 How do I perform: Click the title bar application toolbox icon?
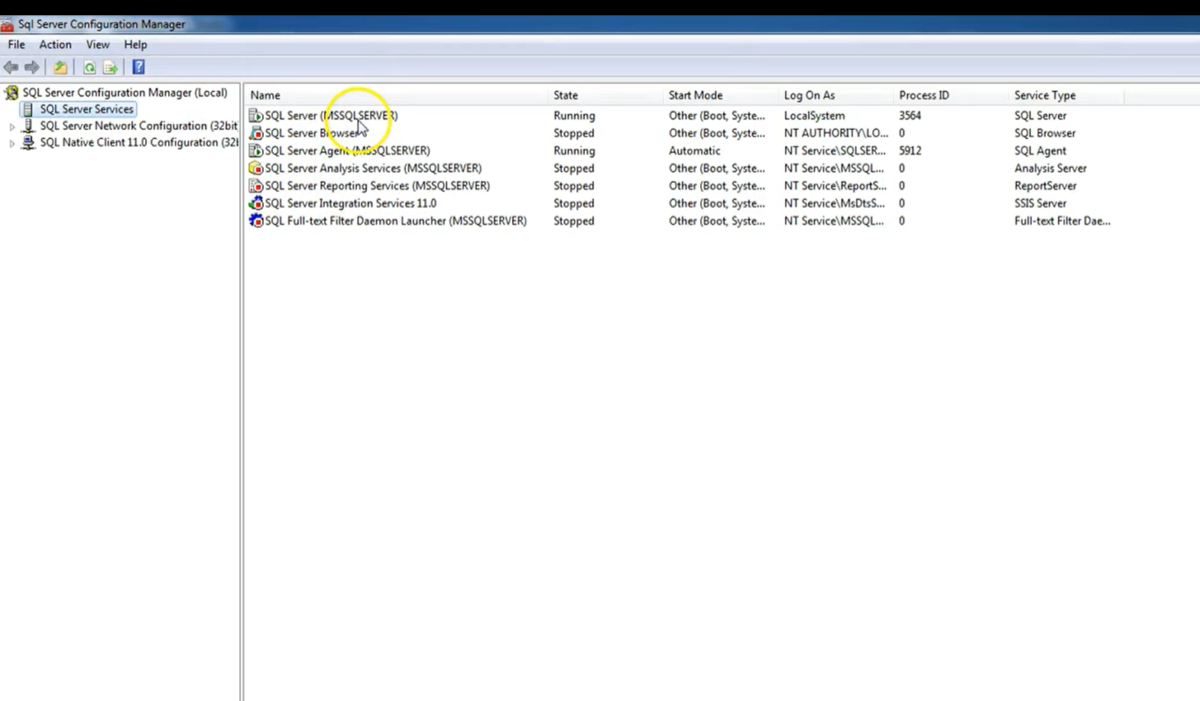8,24
